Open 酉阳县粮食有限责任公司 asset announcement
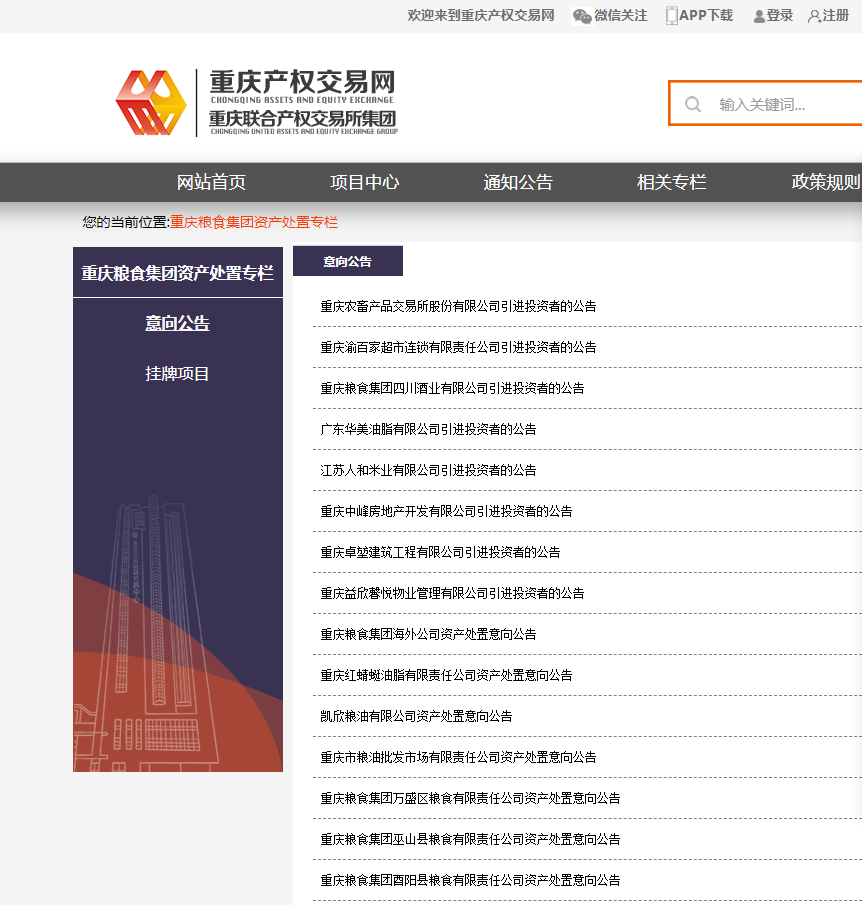This screenshot has height=905, width=862. tap(471, 880)
